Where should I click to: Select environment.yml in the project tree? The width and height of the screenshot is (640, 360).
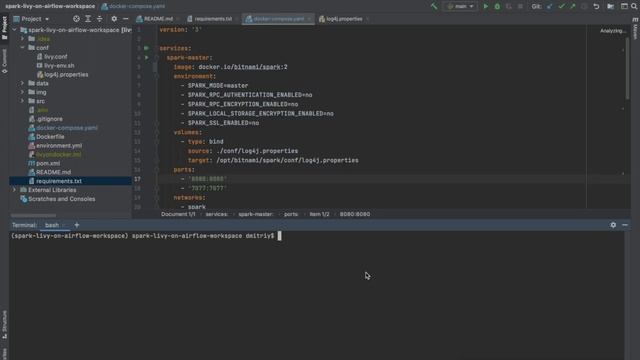pyautogui.click(x=59, y=146)
